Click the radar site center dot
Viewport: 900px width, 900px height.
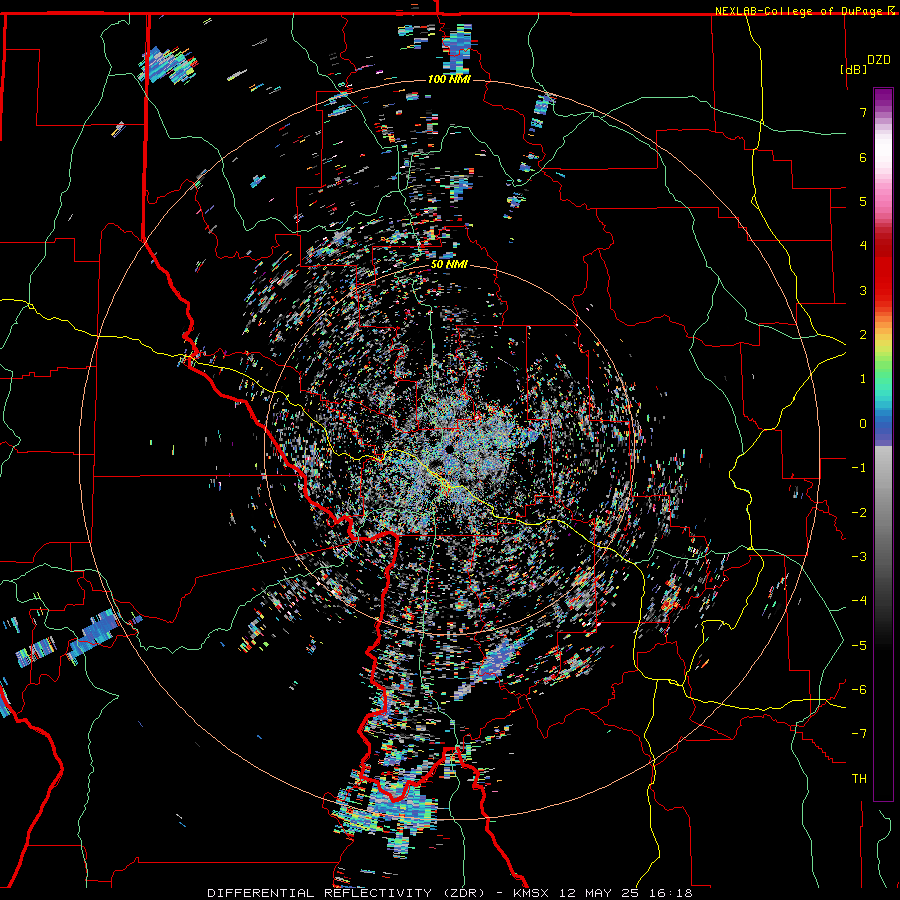(x=448, y=449)
